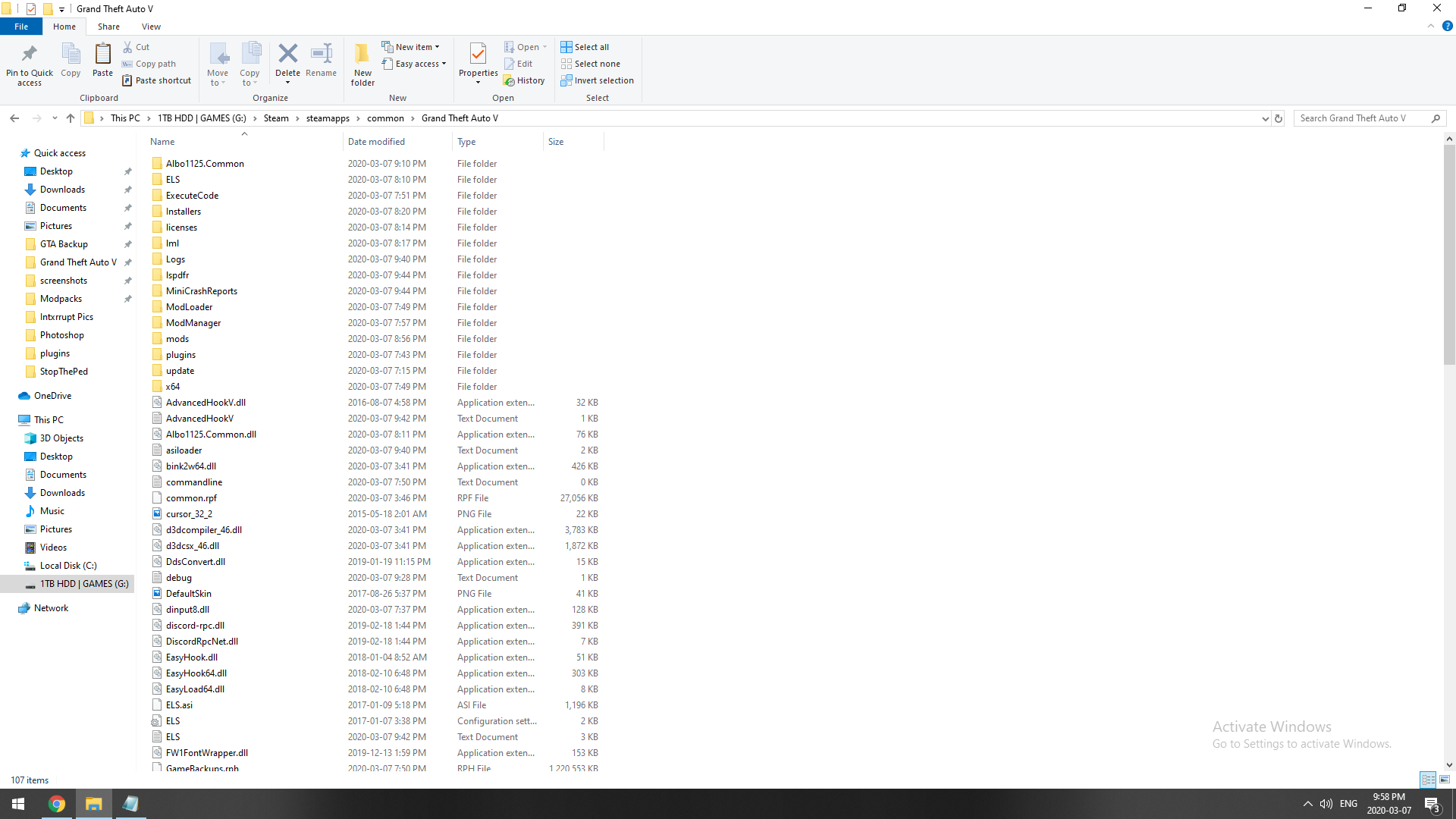Open the File menu
This screenshot has height=819, width=1456.
point(21,27)
